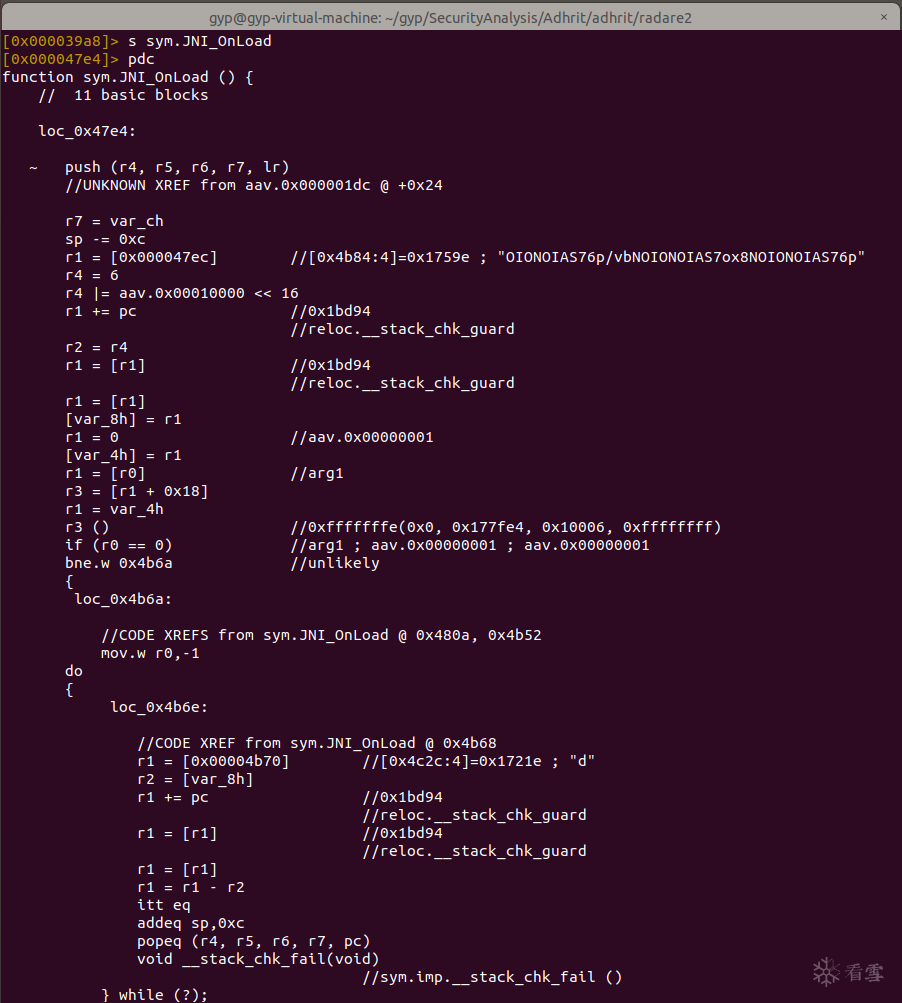Click the window control button in title bar

pos(884,15)
